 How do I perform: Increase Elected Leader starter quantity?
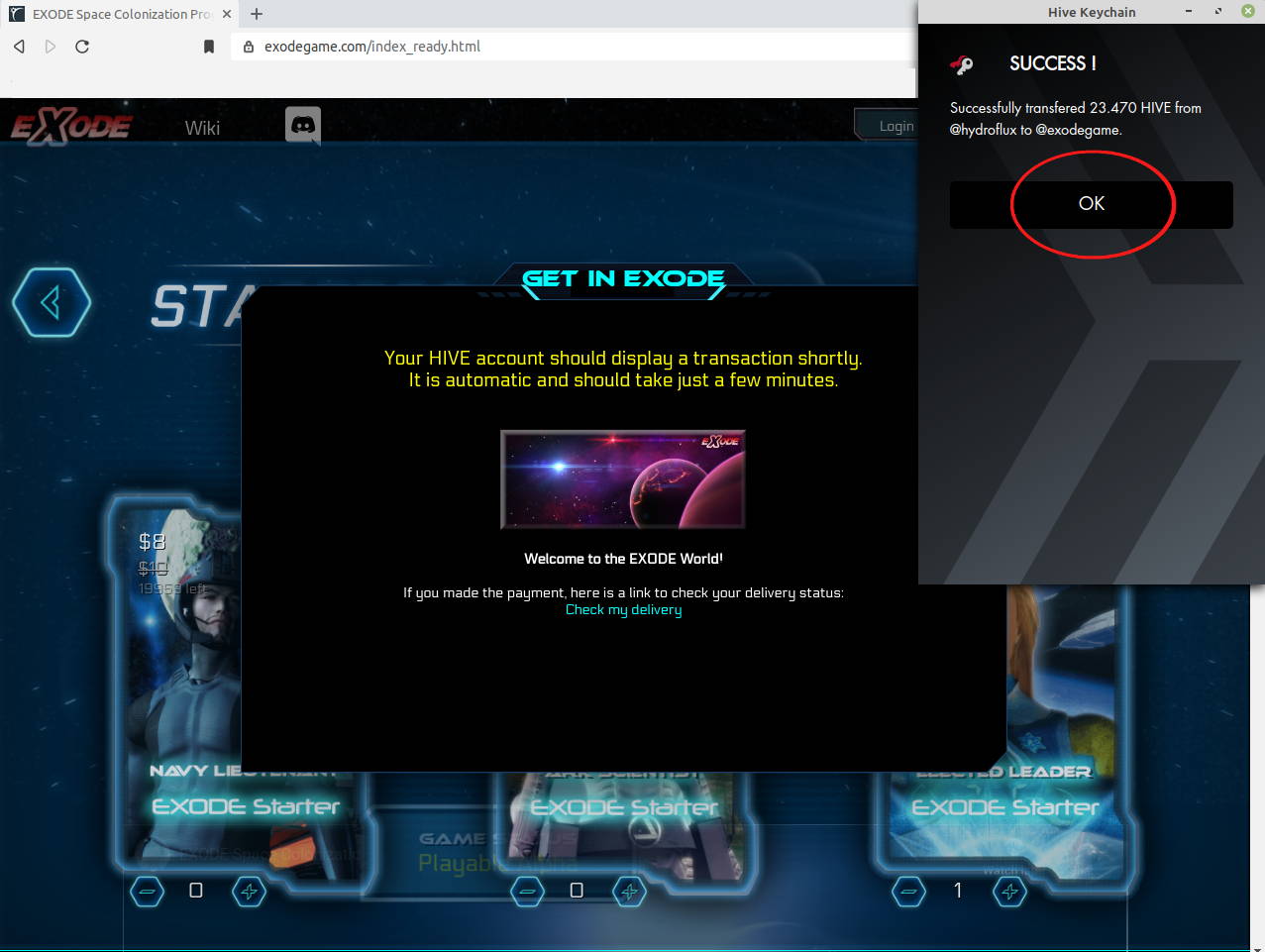click(x=1009, y=892)
